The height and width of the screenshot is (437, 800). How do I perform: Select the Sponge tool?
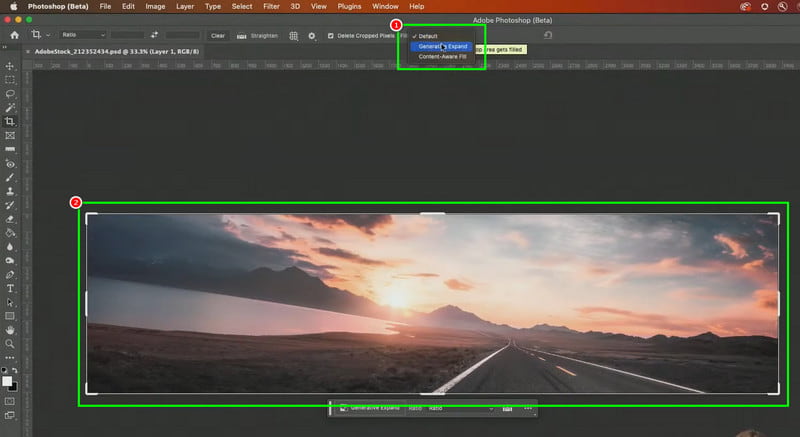10,261
